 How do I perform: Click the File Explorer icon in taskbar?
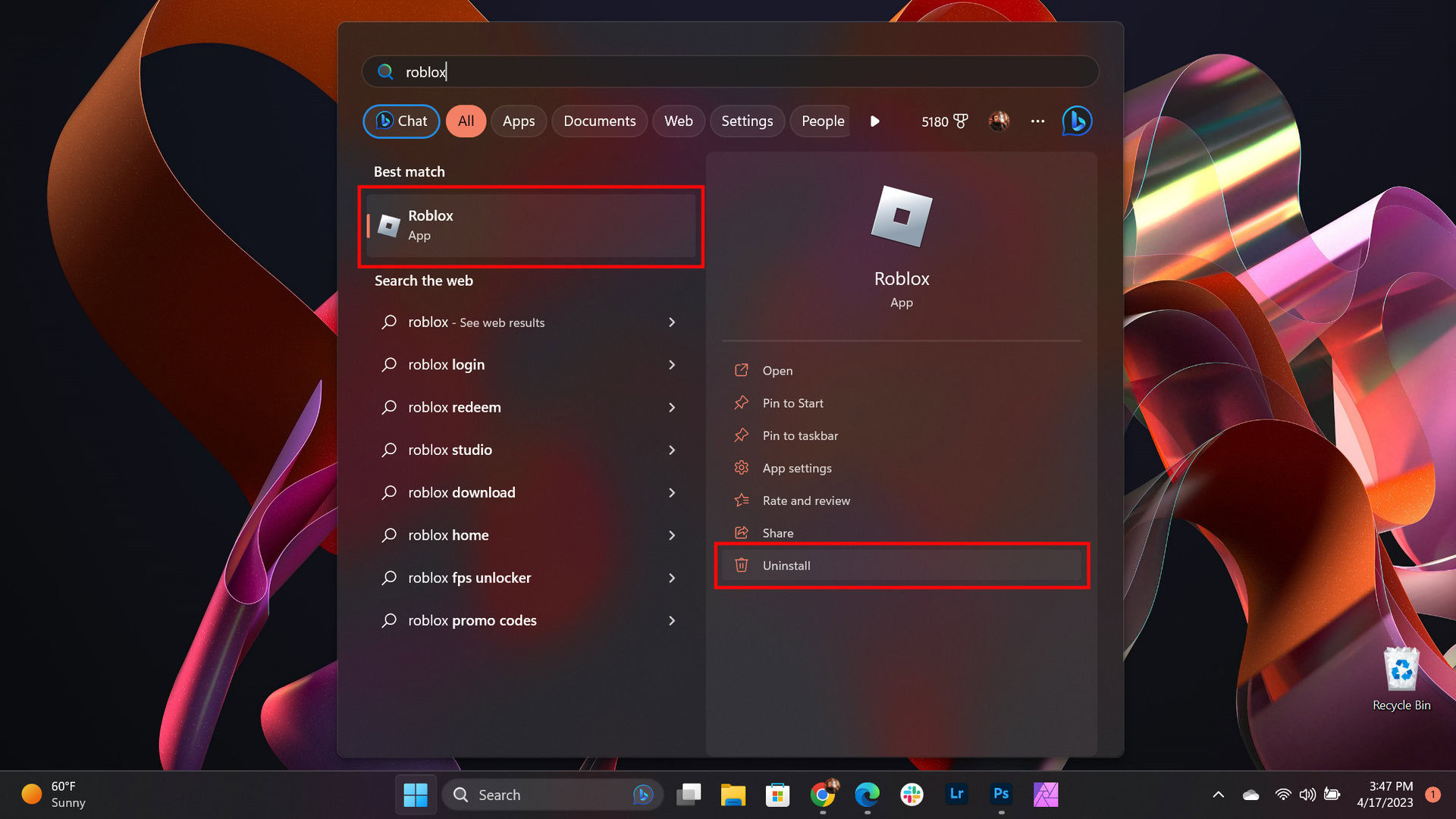point(733,794)
